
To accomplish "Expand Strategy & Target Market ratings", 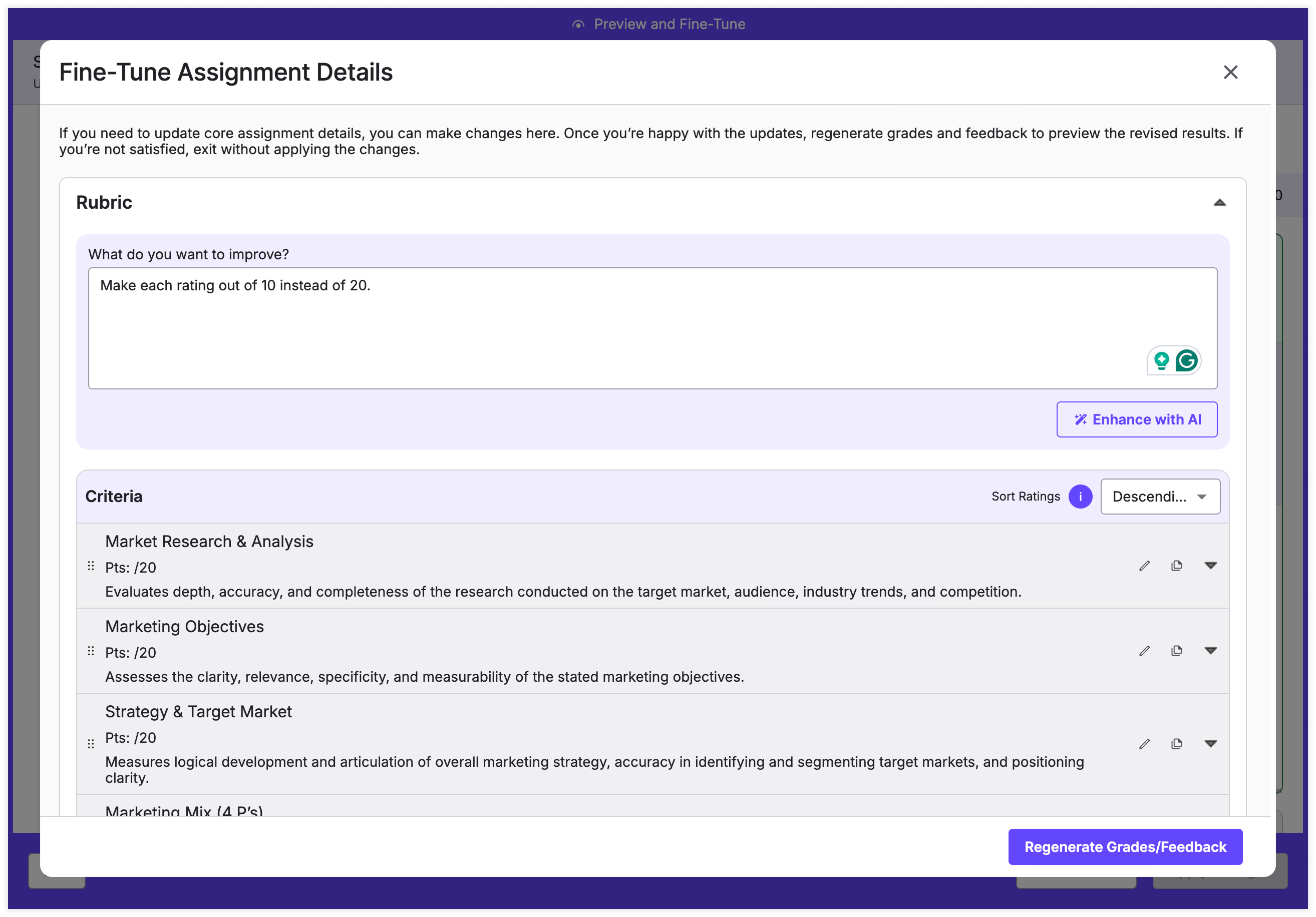I will pyautogui.click(x=1210, y=743).
